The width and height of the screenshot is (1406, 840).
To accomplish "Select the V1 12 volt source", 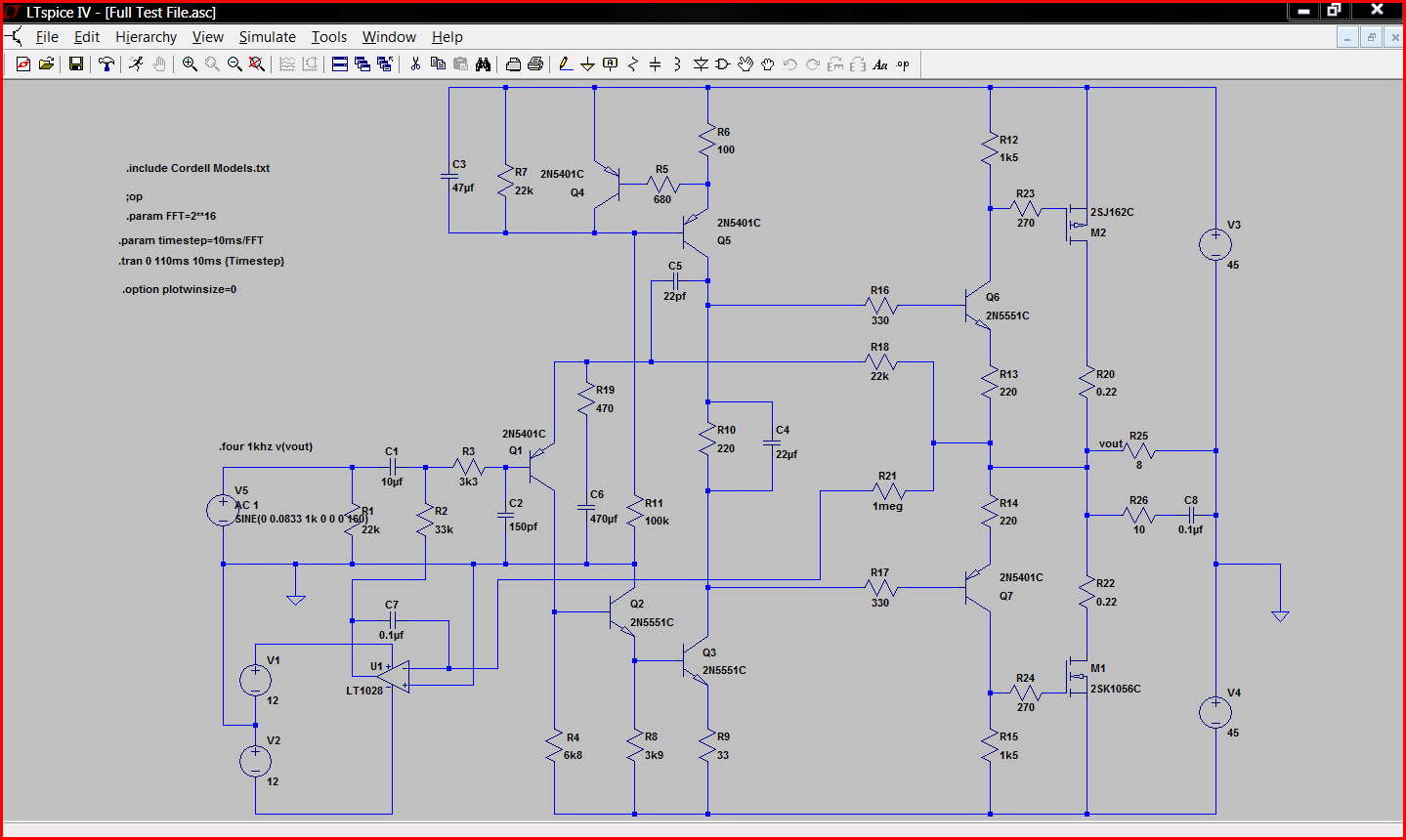I will 256,680.
